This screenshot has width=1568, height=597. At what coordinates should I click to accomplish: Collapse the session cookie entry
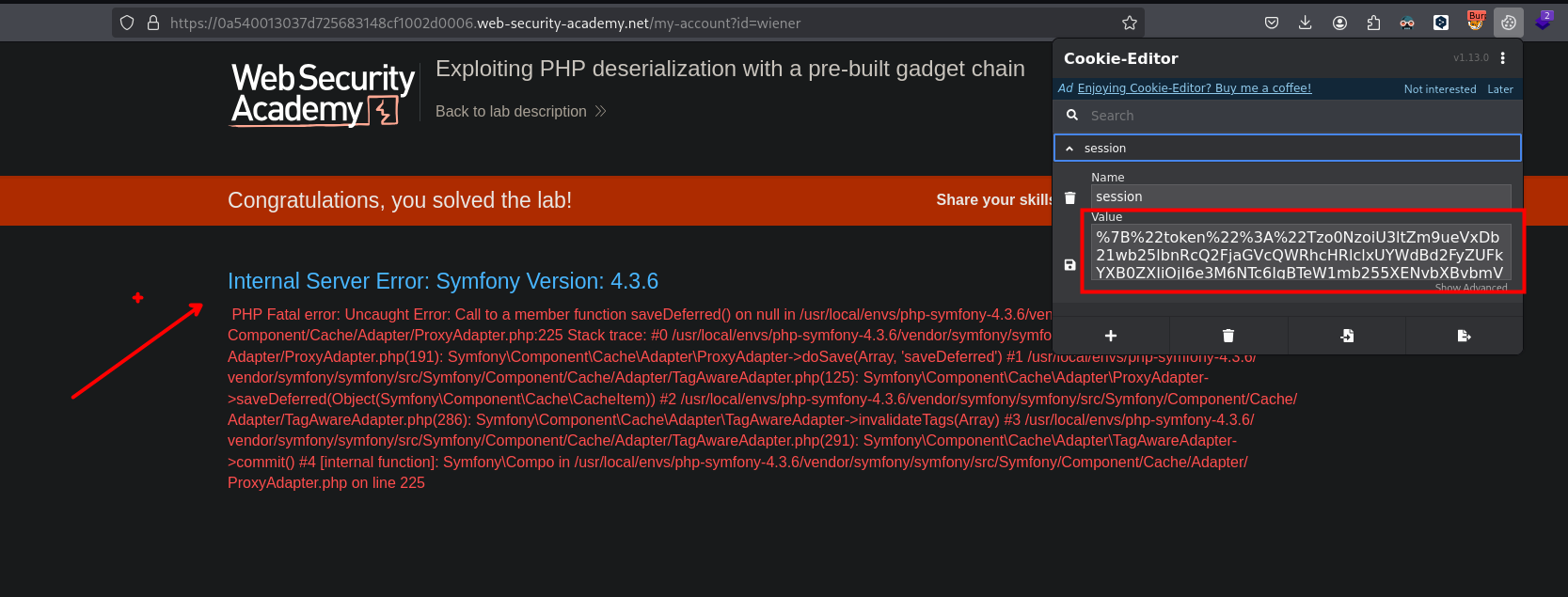[x=1069, y=149]
